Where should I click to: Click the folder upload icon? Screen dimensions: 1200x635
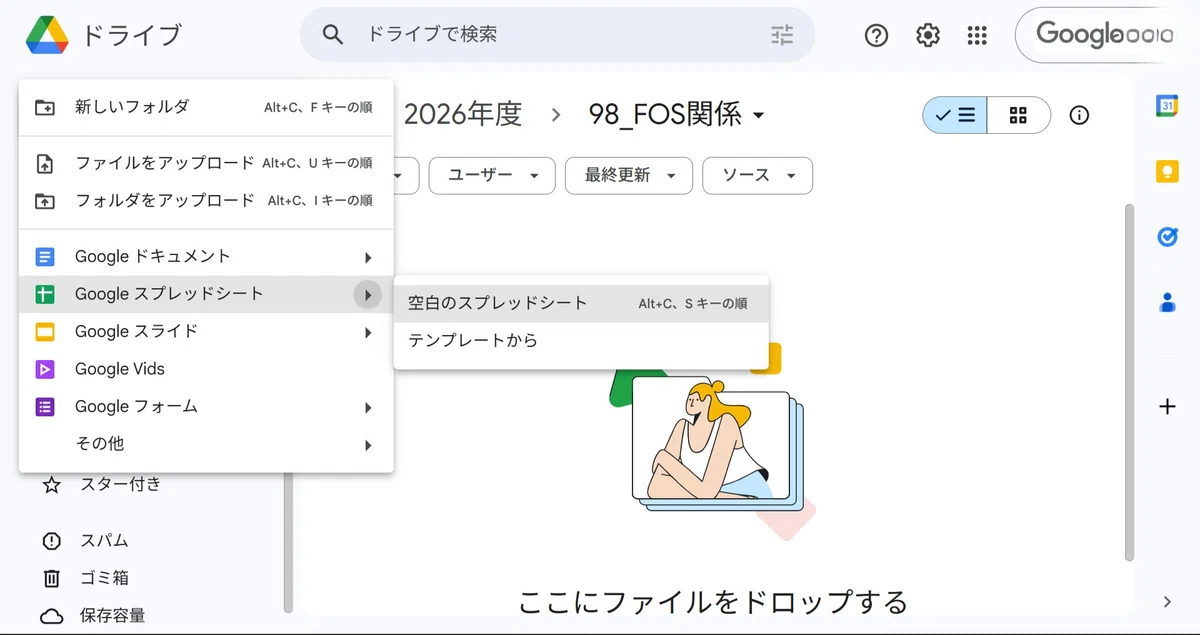click(x=45, y=200)
